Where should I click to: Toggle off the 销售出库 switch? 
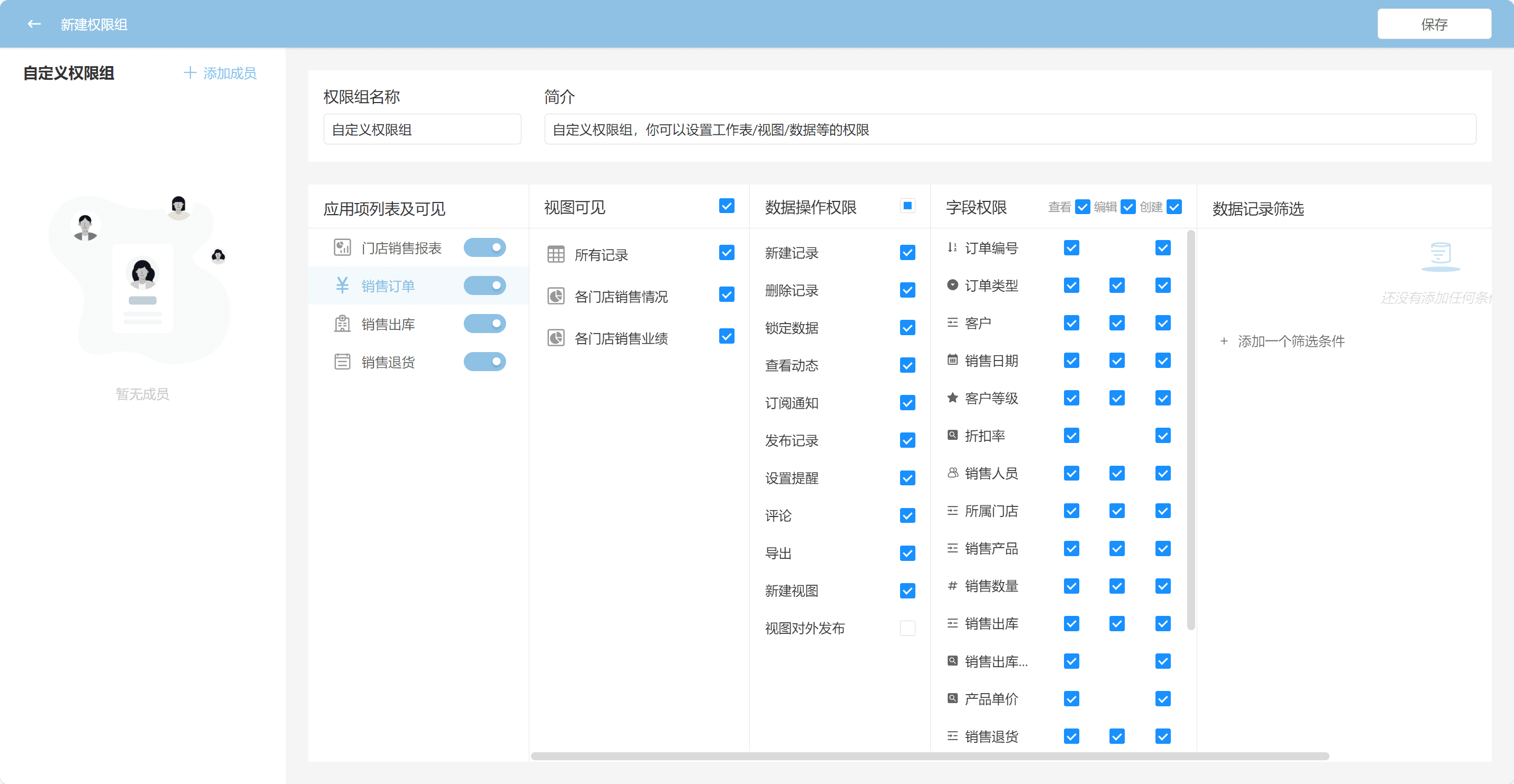click(x=484, y=324)
